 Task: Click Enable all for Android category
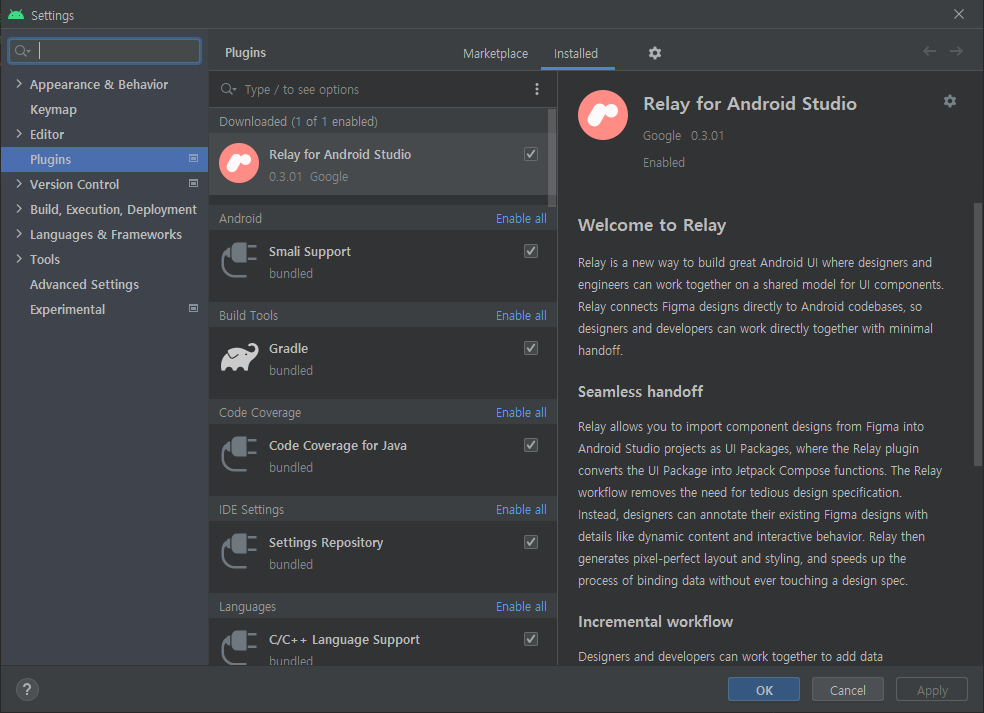pyautogui.click(x=521, y=218)
